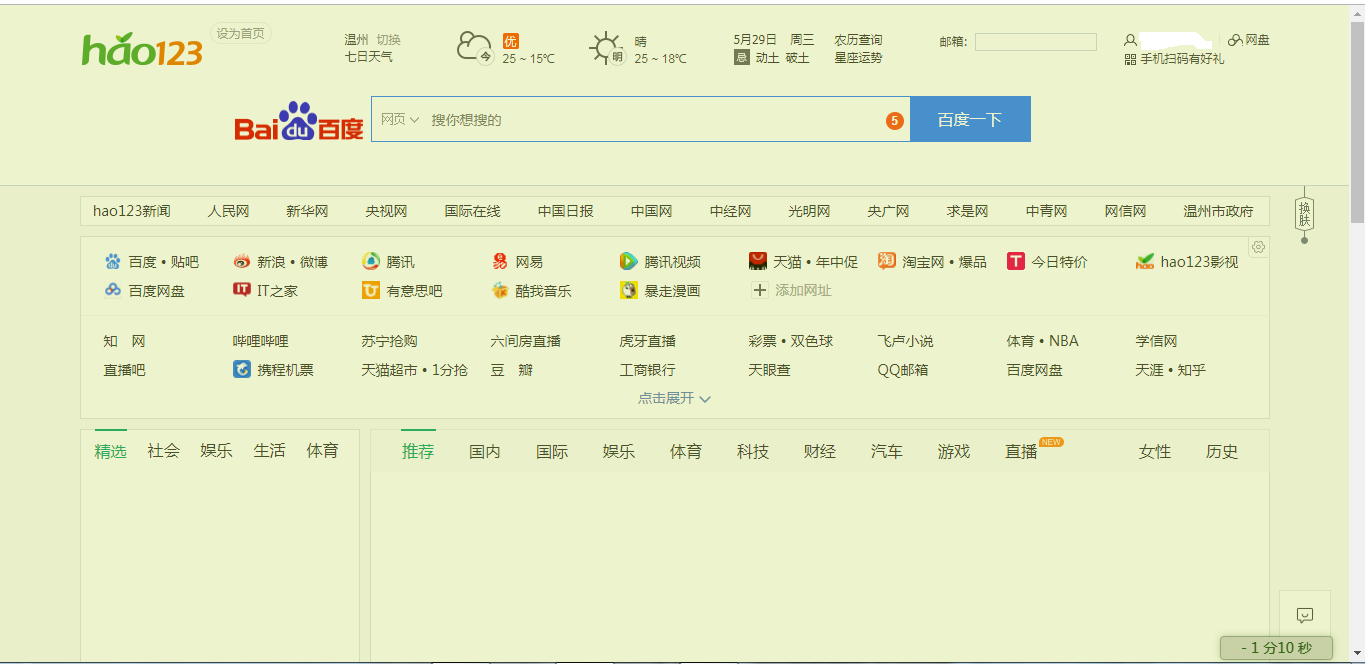This screenshot has height=664, width=1365.
Task: Open 有意思吧 orange icon
Action: pyautogui.click(x=371, y=291)
